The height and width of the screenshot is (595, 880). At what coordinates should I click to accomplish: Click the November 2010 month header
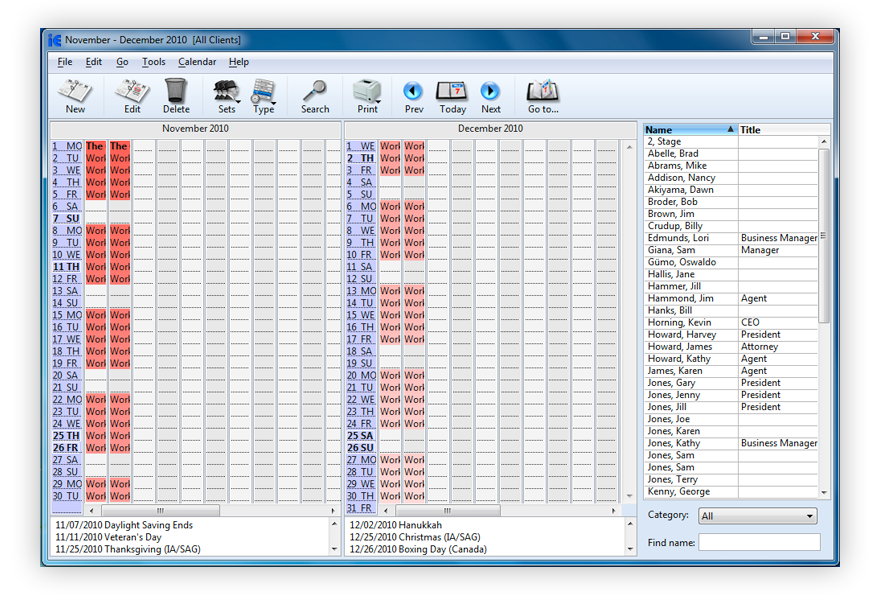coord(195,129)
